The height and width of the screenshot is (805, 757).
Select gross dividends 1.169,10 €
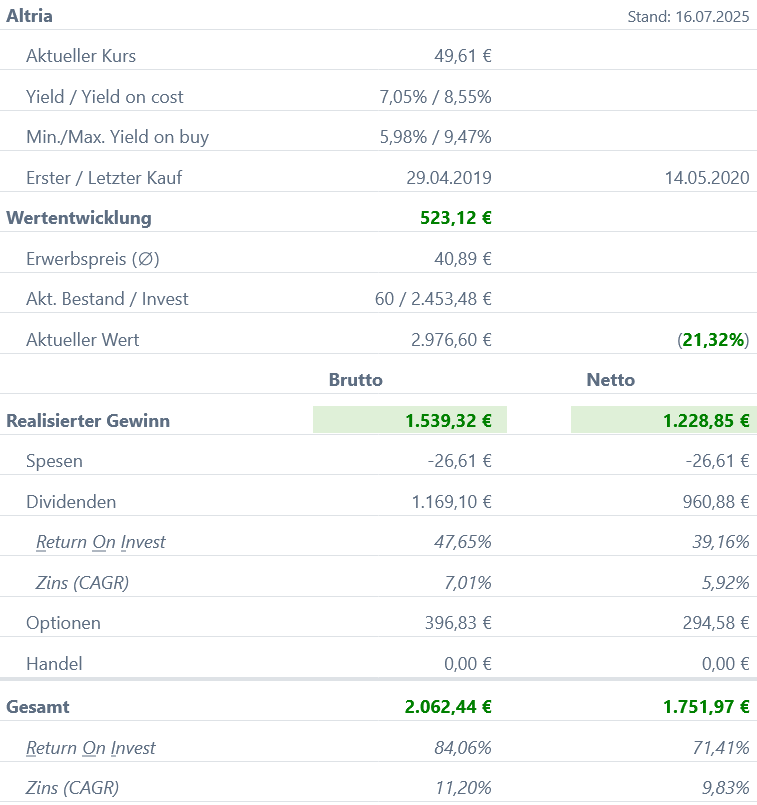point(452,502)
